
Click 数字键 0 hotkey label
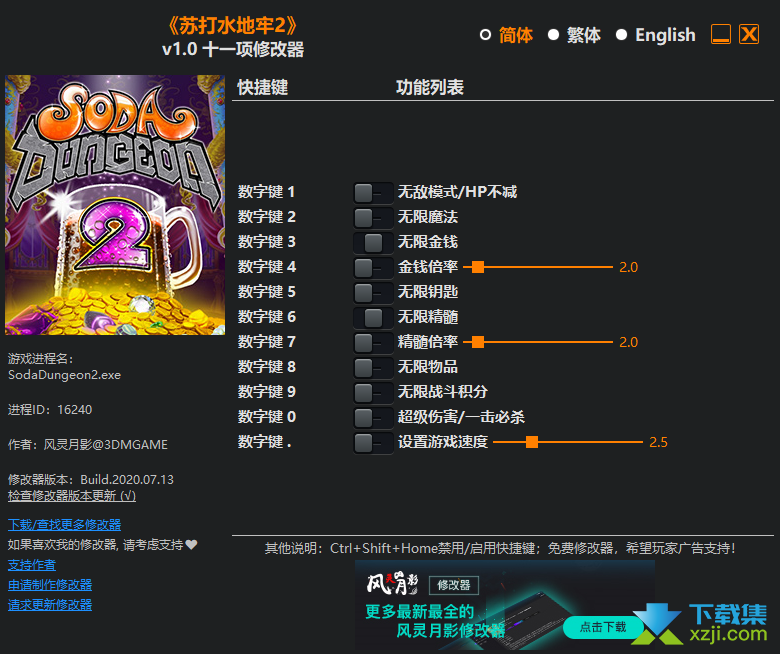(x=266, y=417)
